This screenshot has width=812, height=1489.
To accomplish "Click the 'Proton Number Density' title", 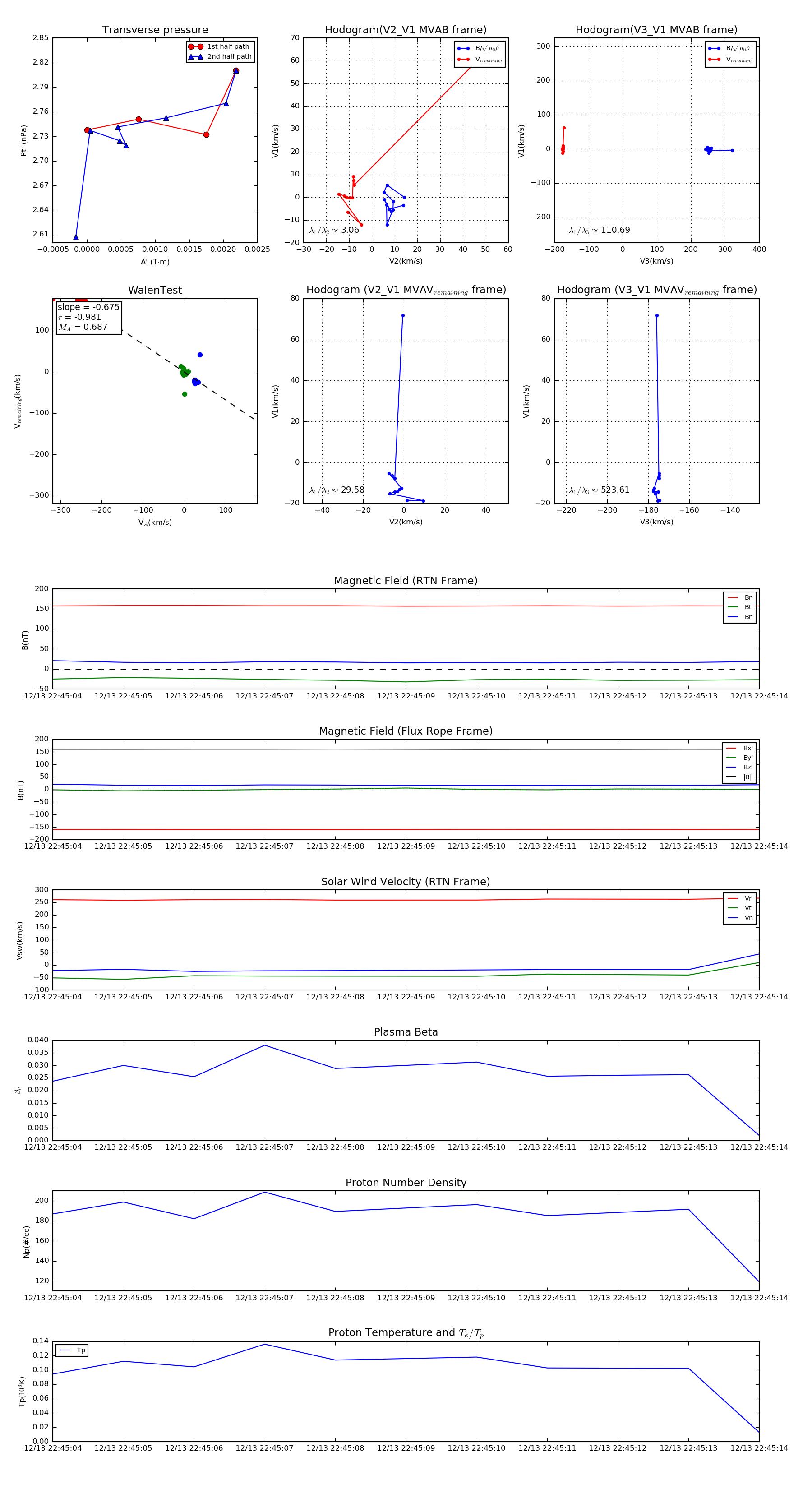I will (405, 1183).
